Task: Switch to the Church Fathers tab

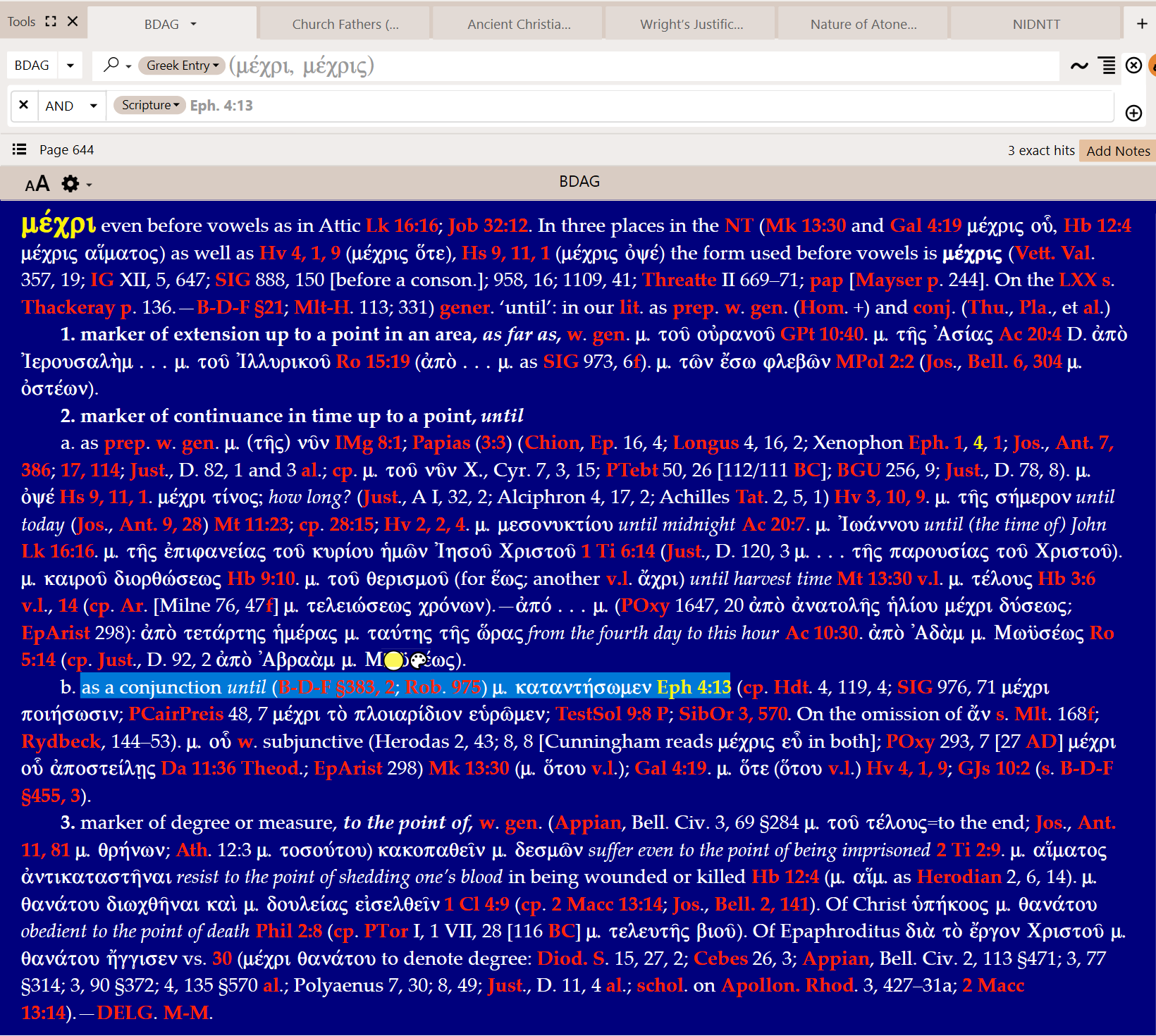Action: tap(345, 24)
